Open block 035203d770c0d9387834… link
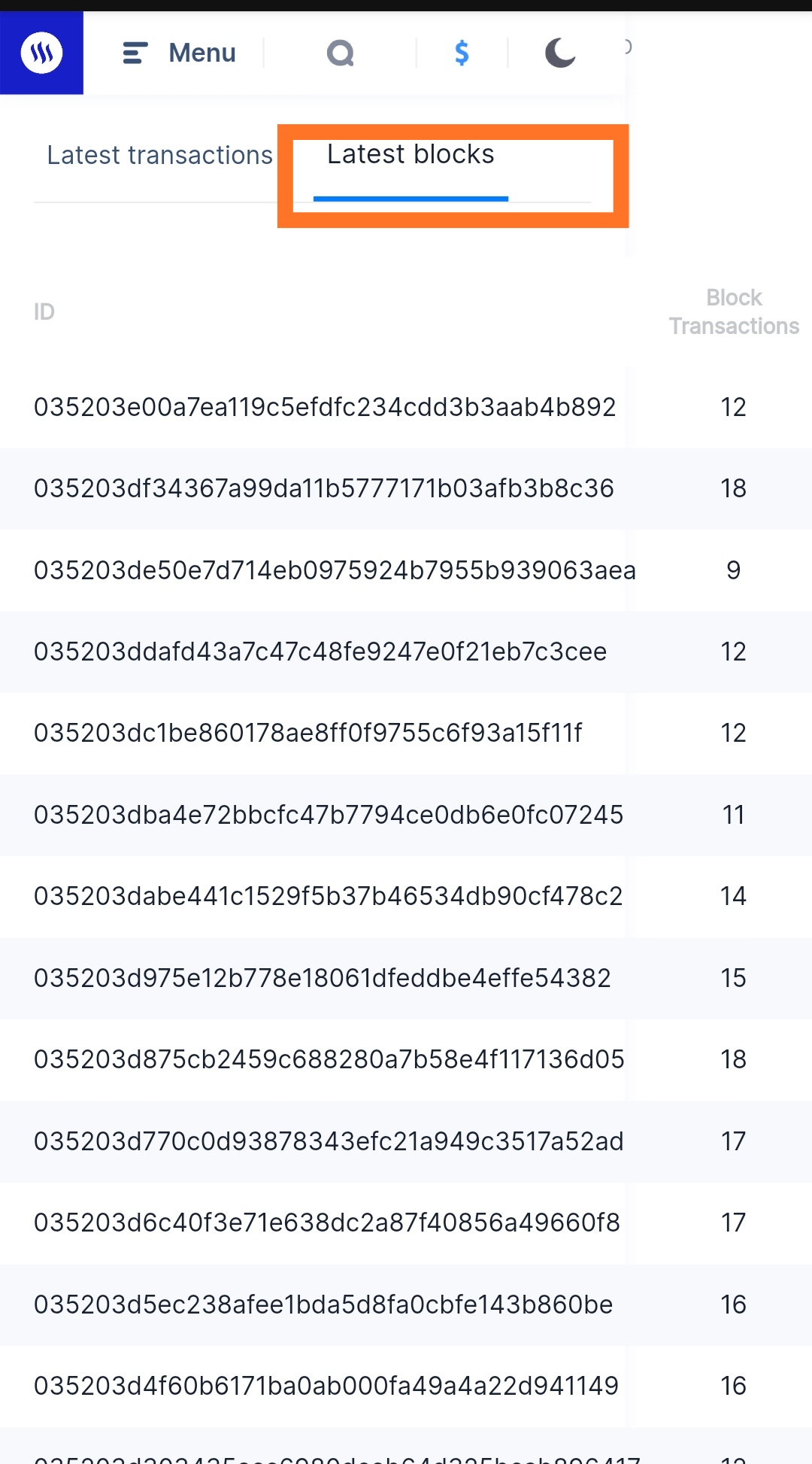The image size is (812, 1464). tap(329, 1141)
